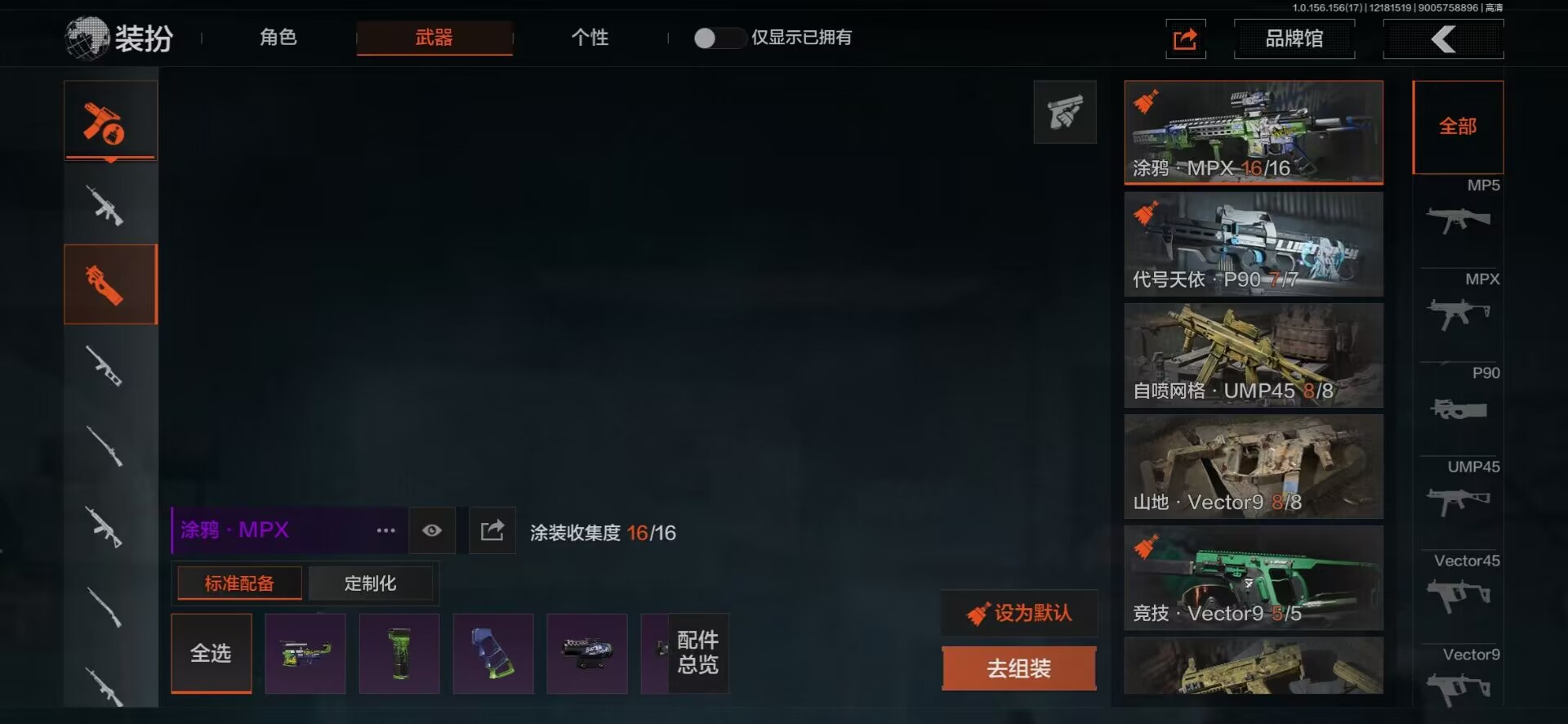Image resolution: width=1568 pixels, height=724 pixels.
Task: Select the submachine gun category in sidebar
Action: (110, 284)
